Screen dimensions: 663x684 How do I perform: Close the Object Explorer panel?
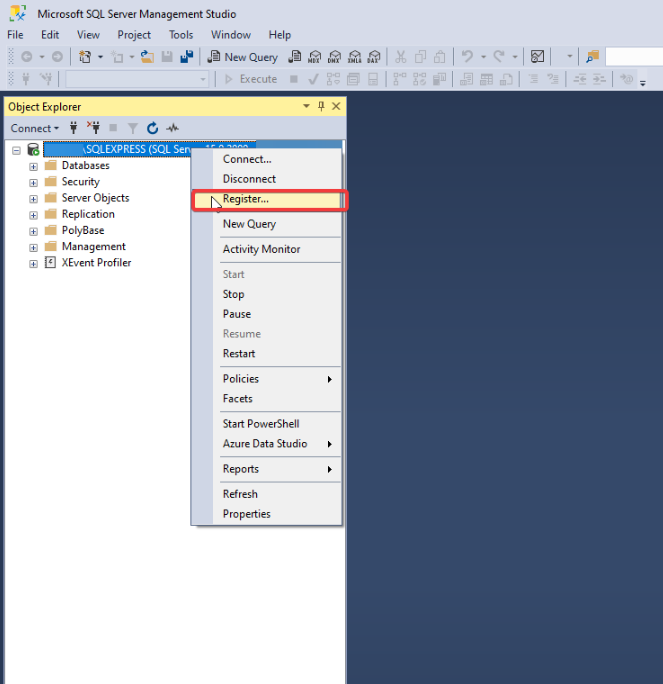[336, 106]
